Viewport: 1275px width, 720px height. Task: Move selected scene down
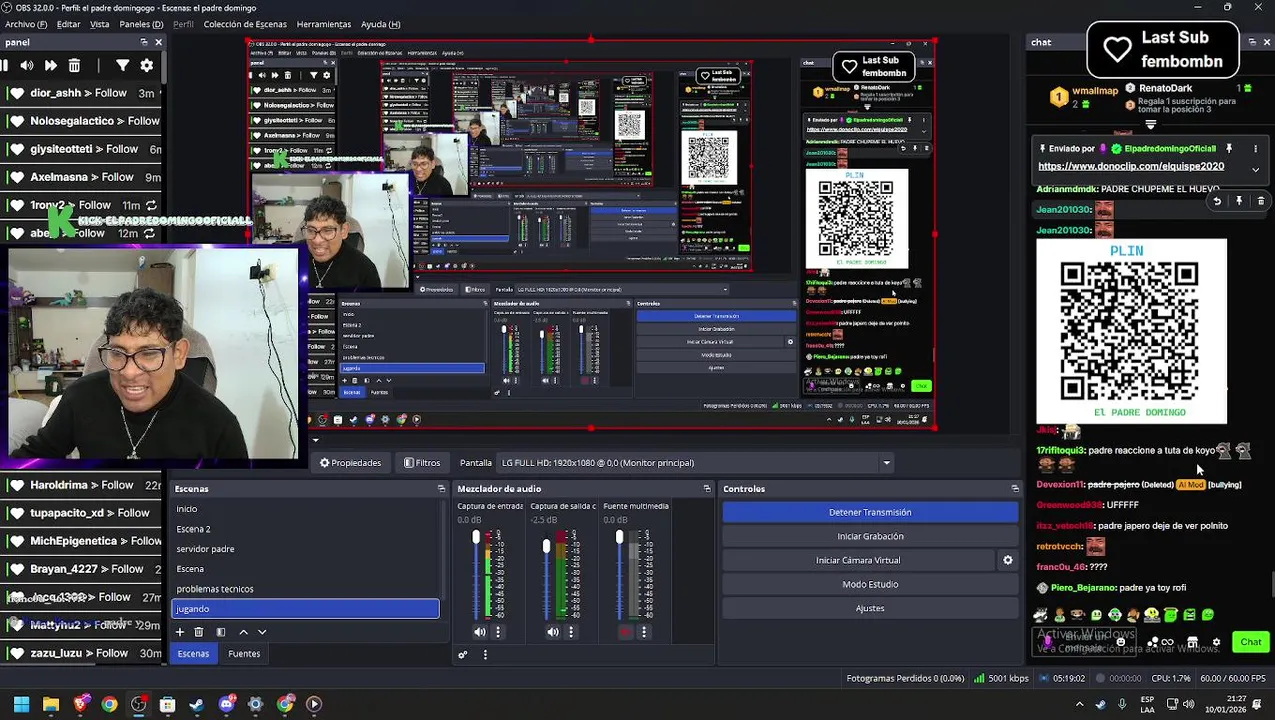tap(262, 632)
